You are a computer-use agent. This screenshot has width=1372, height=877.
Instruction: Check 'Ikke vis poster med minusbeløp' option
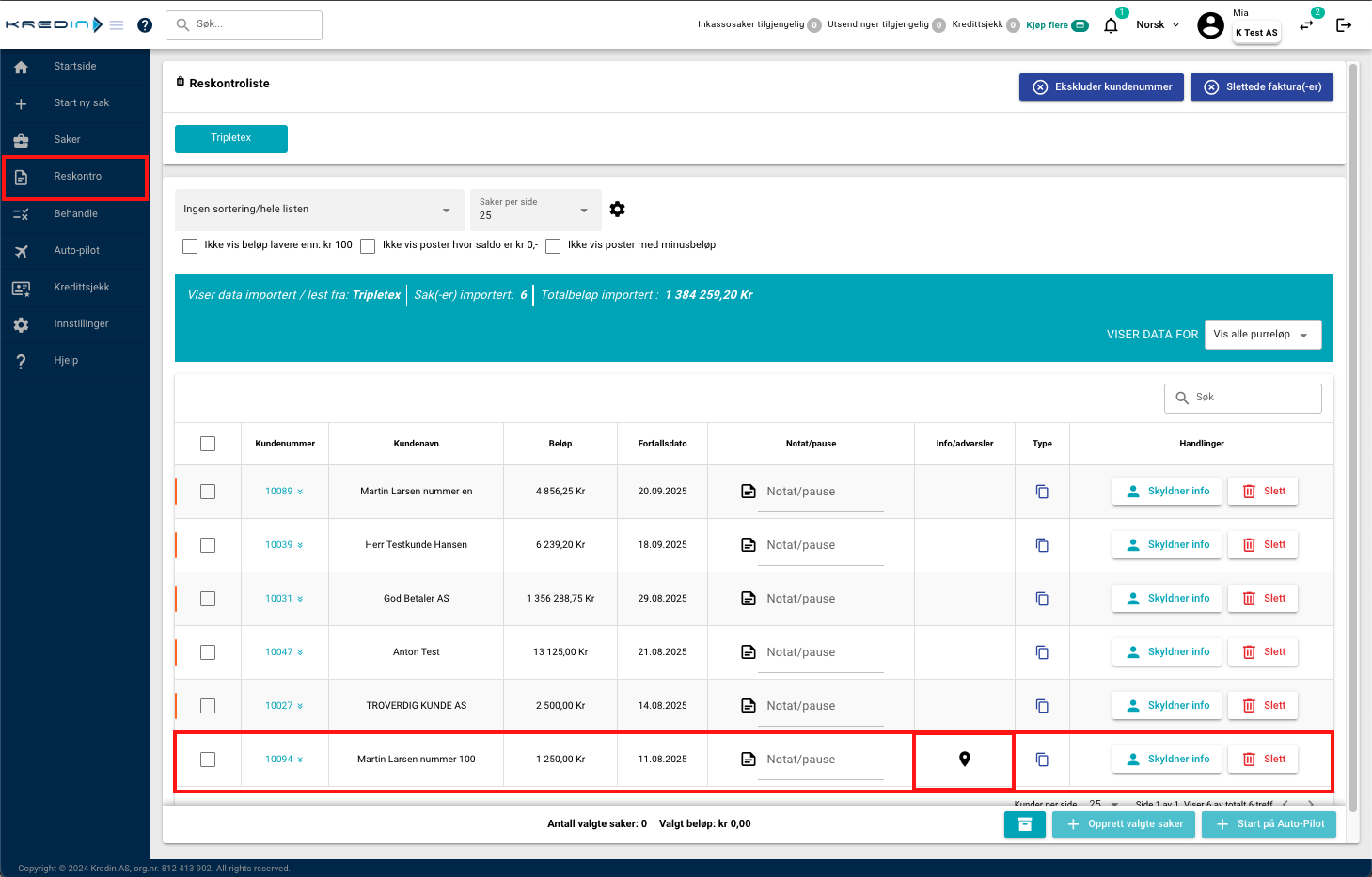(x=553, y=246)
